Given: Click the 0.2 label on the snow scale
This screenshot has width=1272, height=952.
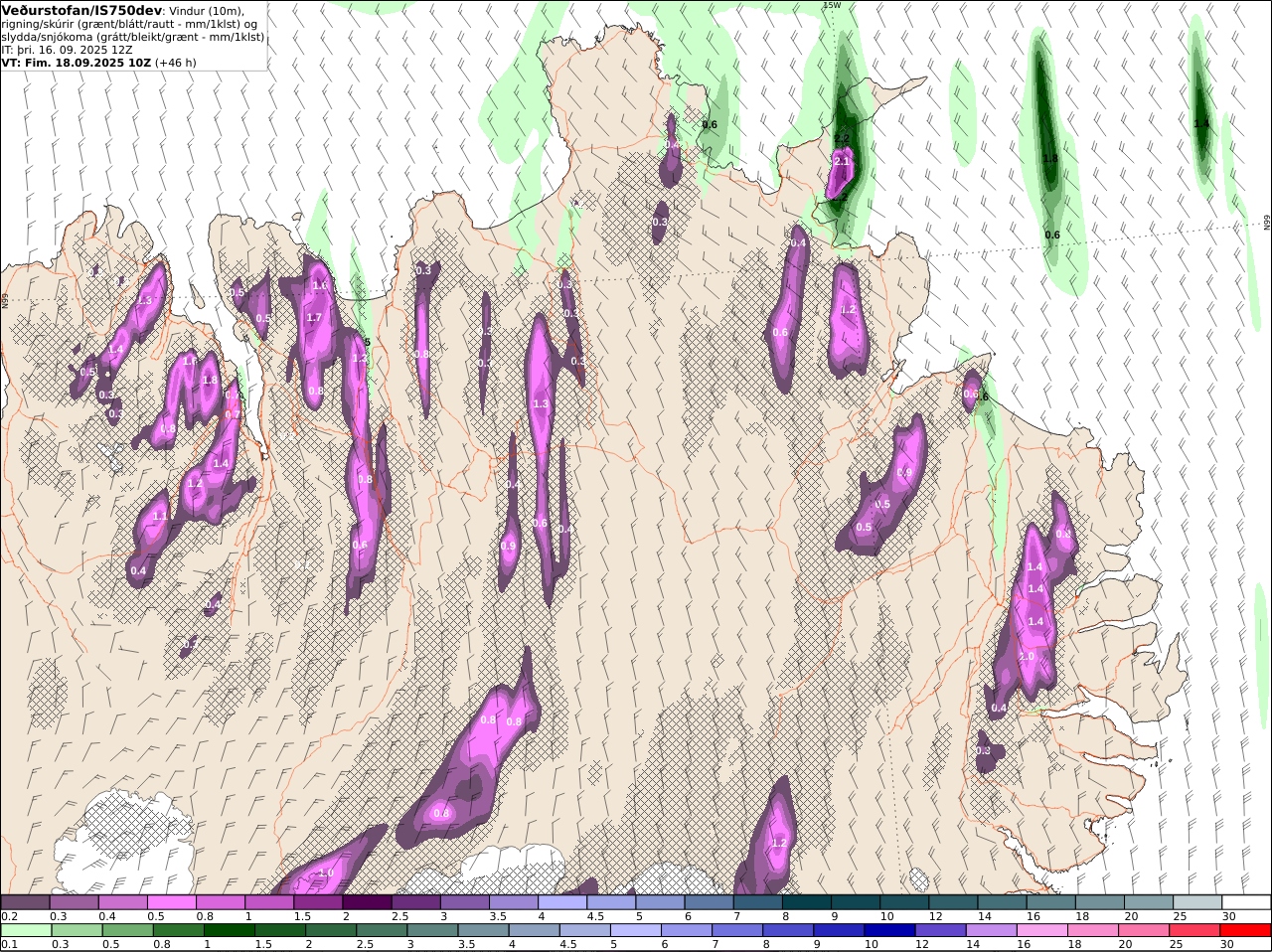Looking at the screenshot, I should coord(9,916).
